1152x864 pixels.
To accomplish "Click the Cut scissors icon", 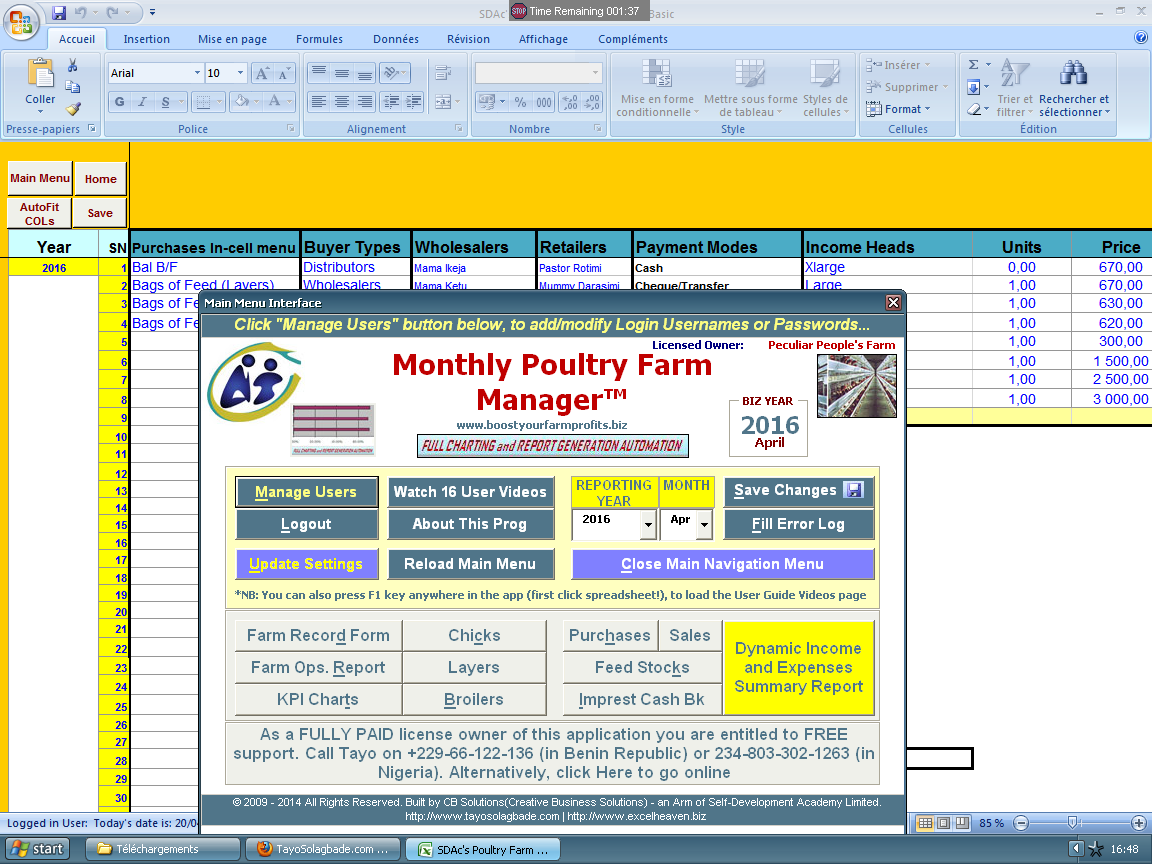I will (72, 66).
